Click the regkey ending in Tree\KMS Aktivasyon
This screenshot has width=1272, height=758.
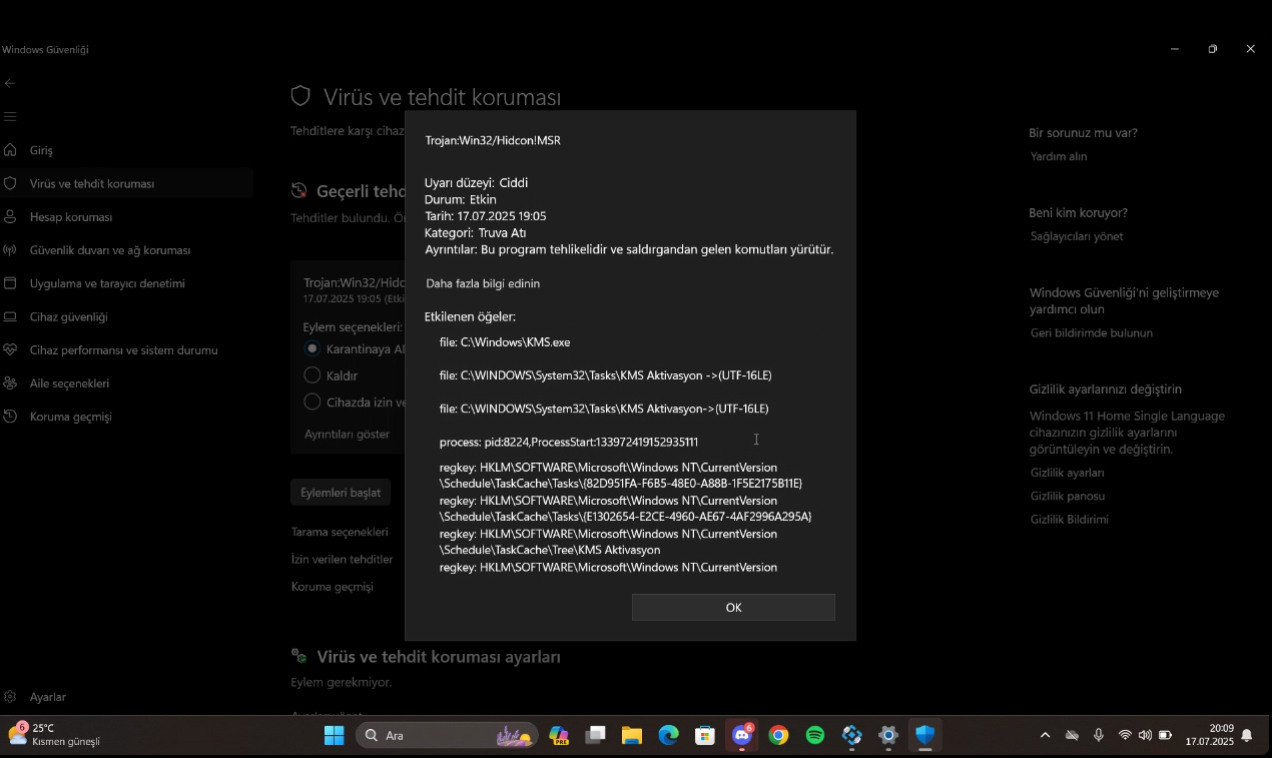(x=608, y=542)
